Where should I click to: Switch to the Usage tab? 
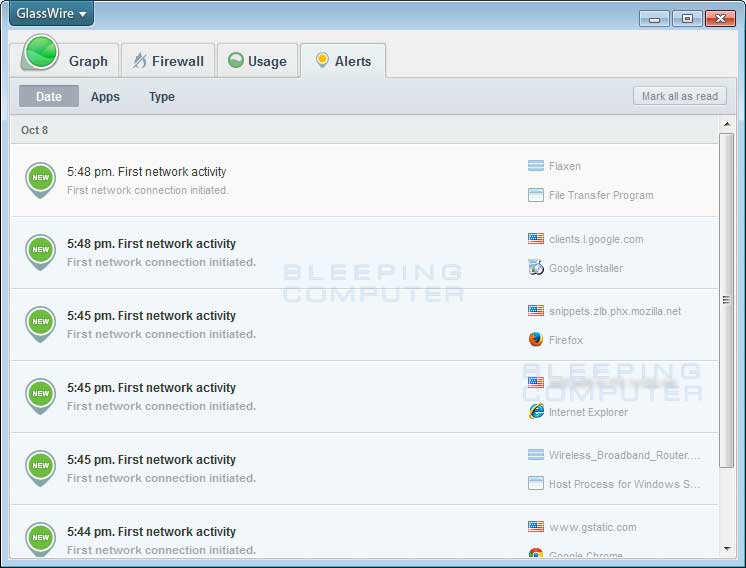(x=257, y=61)
